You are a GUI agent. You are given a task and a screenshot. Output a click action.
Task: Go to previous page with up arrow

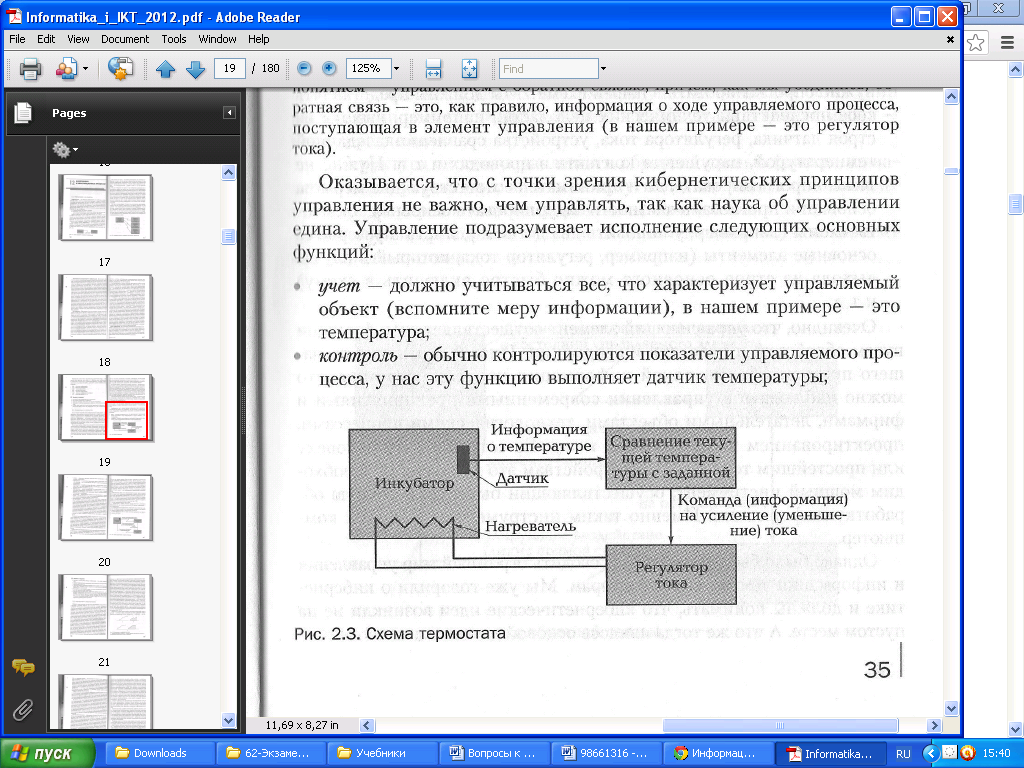tap(165, 69)
